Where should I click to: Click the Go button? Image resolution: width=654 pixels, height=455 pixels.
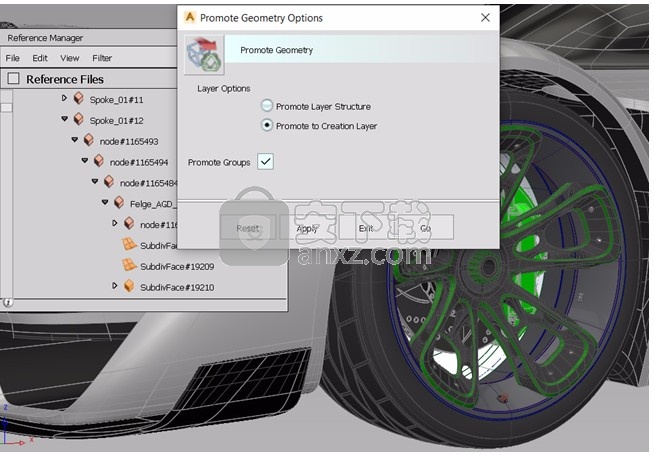(425, 228)
